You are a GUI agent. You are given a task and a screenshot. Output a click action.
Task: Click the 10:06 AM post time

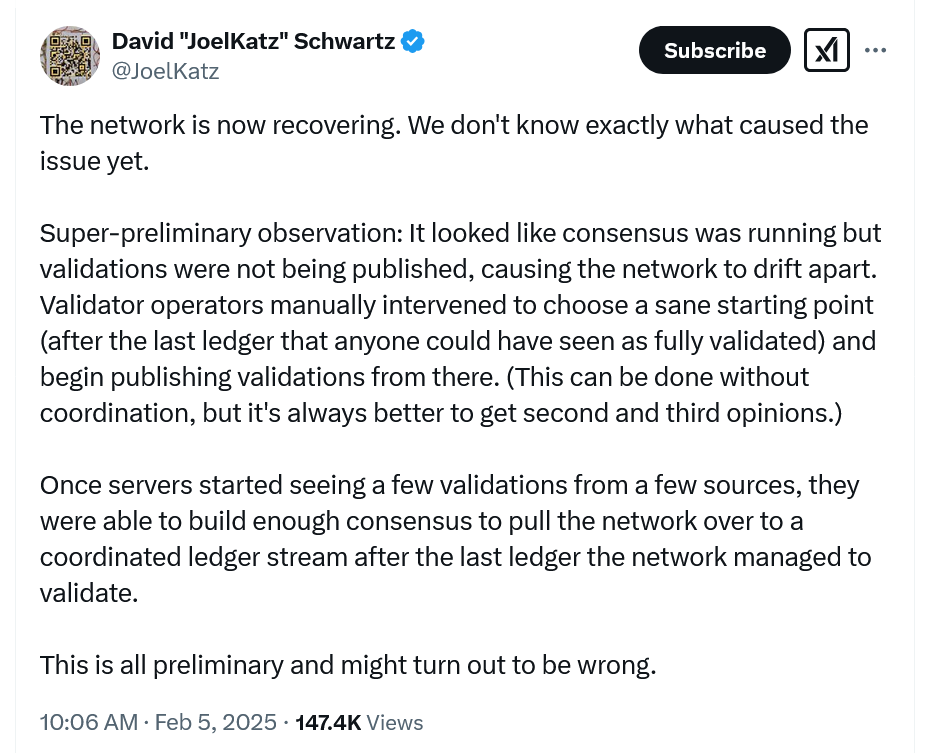(x=88, y=722)
